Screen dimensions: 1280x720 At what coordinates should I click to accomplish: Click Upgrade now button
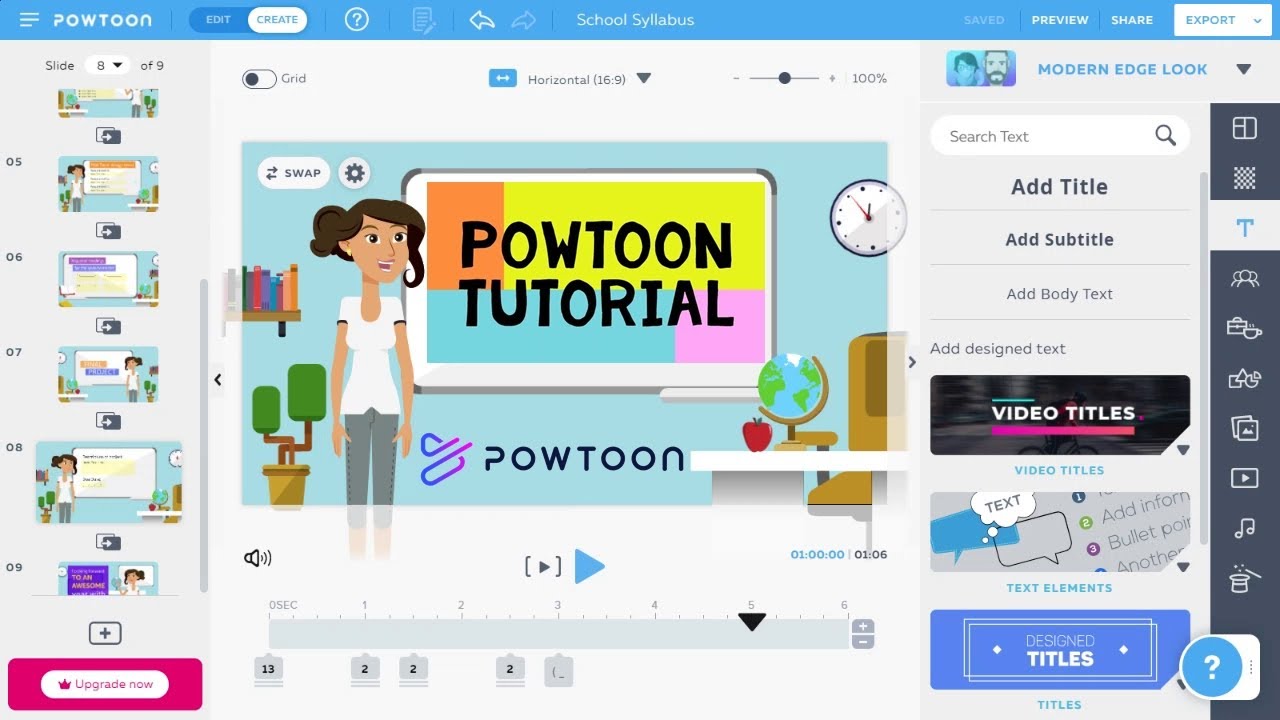(105, 684)
